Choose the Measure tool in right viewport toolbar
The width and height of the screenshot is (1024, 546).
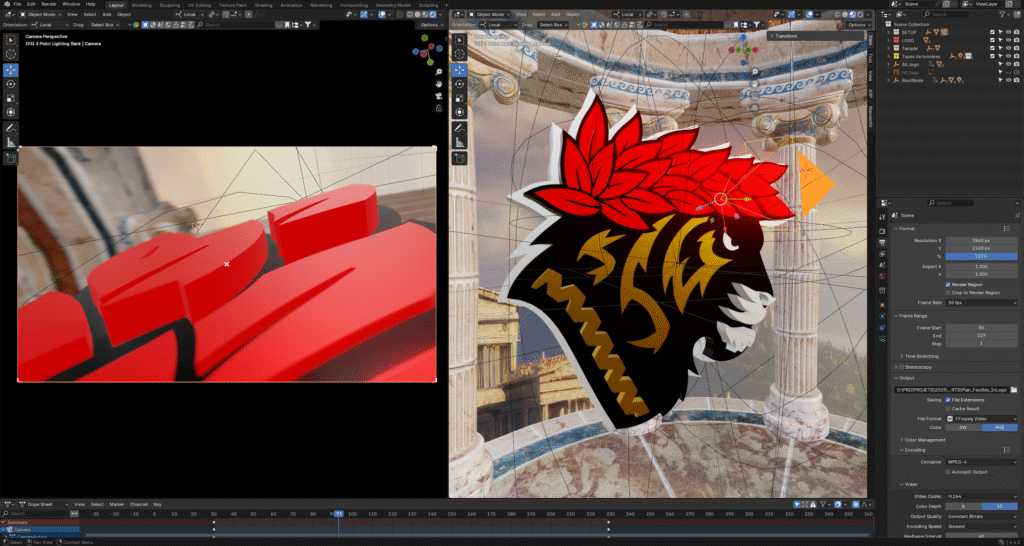tap(459, 142)
